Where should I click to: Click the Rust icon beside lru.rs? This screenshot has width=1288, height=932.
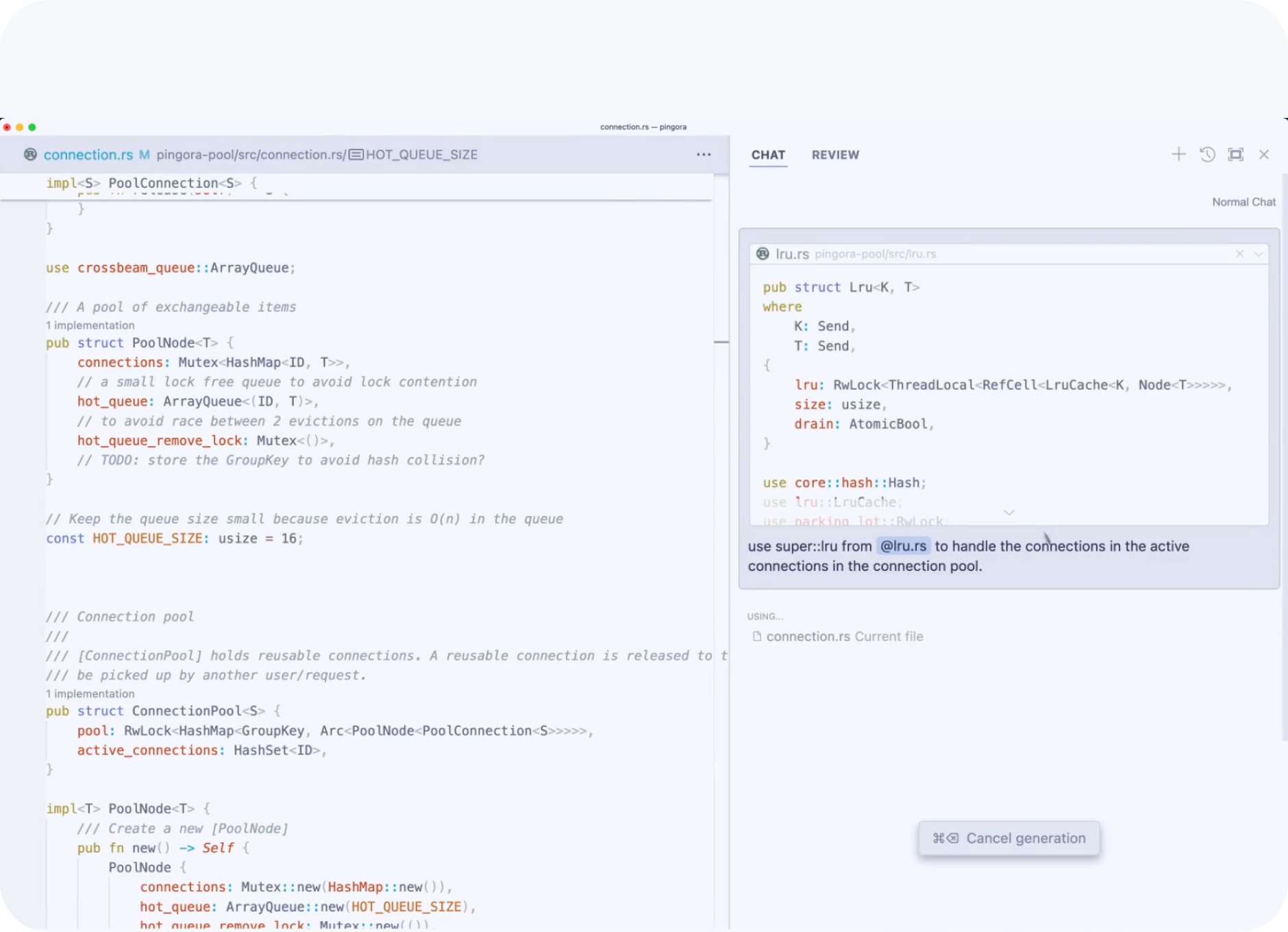tap(763, 254)
